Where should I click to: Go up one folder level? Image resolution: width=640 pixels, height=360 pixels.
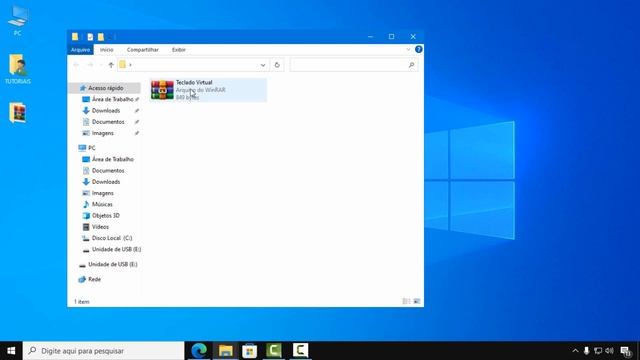(111, 65)
